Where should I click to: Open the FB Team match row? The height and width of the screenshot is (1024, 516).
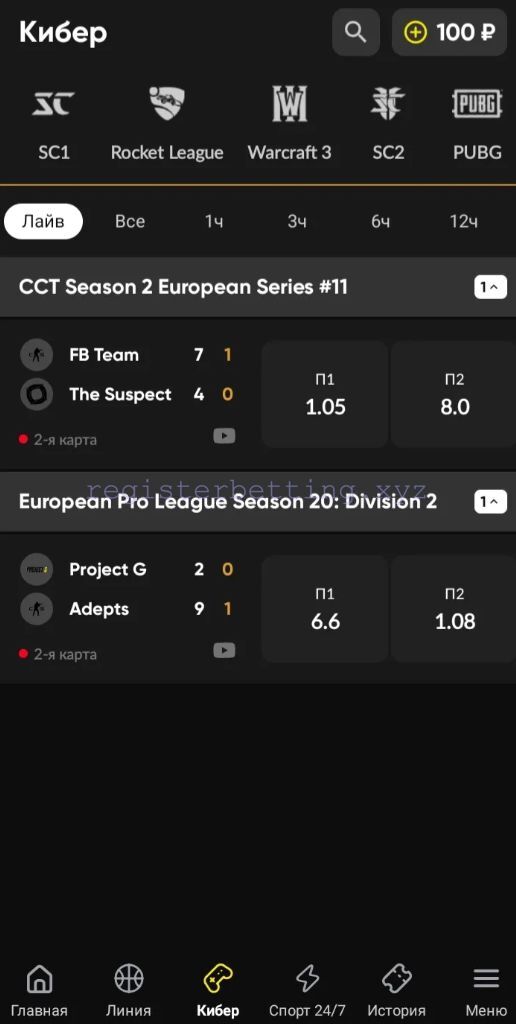pyautogui.click(x=127, y=394)
